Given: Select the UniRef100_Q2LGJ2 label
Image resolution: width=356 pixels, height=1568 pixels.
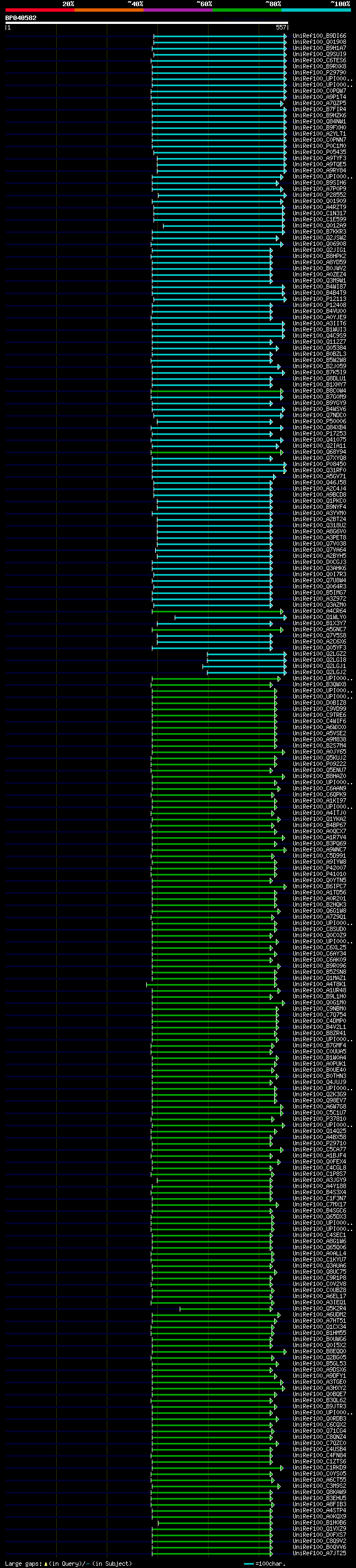Looking at the screenshot, I should pos(319,672).
